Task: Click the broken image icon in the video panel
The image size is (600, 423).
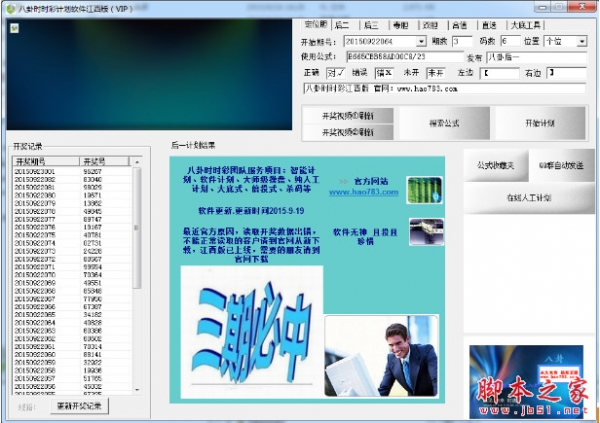Action: 15,28
